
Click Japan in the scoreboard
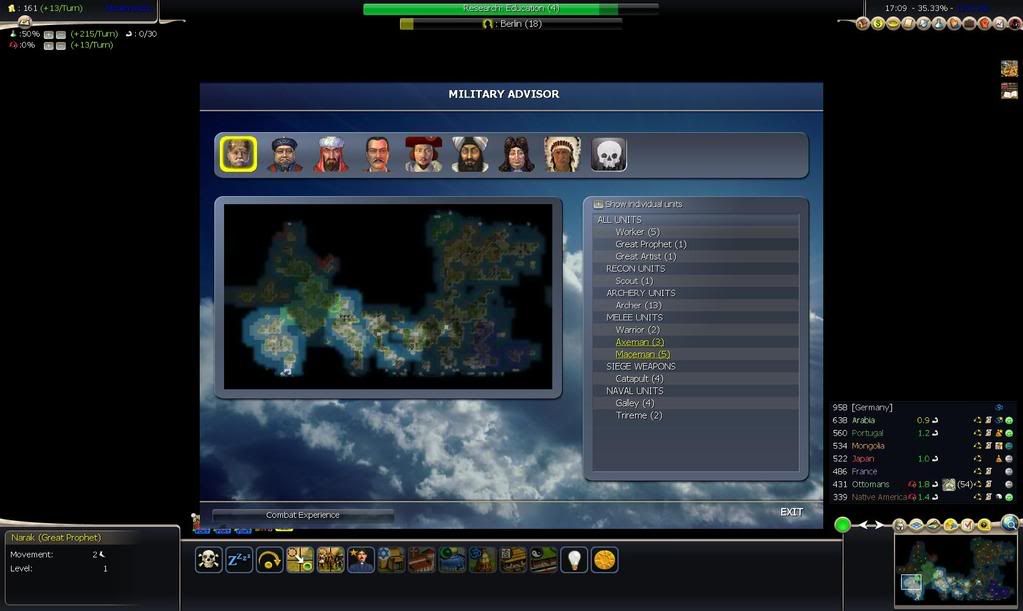863,458
